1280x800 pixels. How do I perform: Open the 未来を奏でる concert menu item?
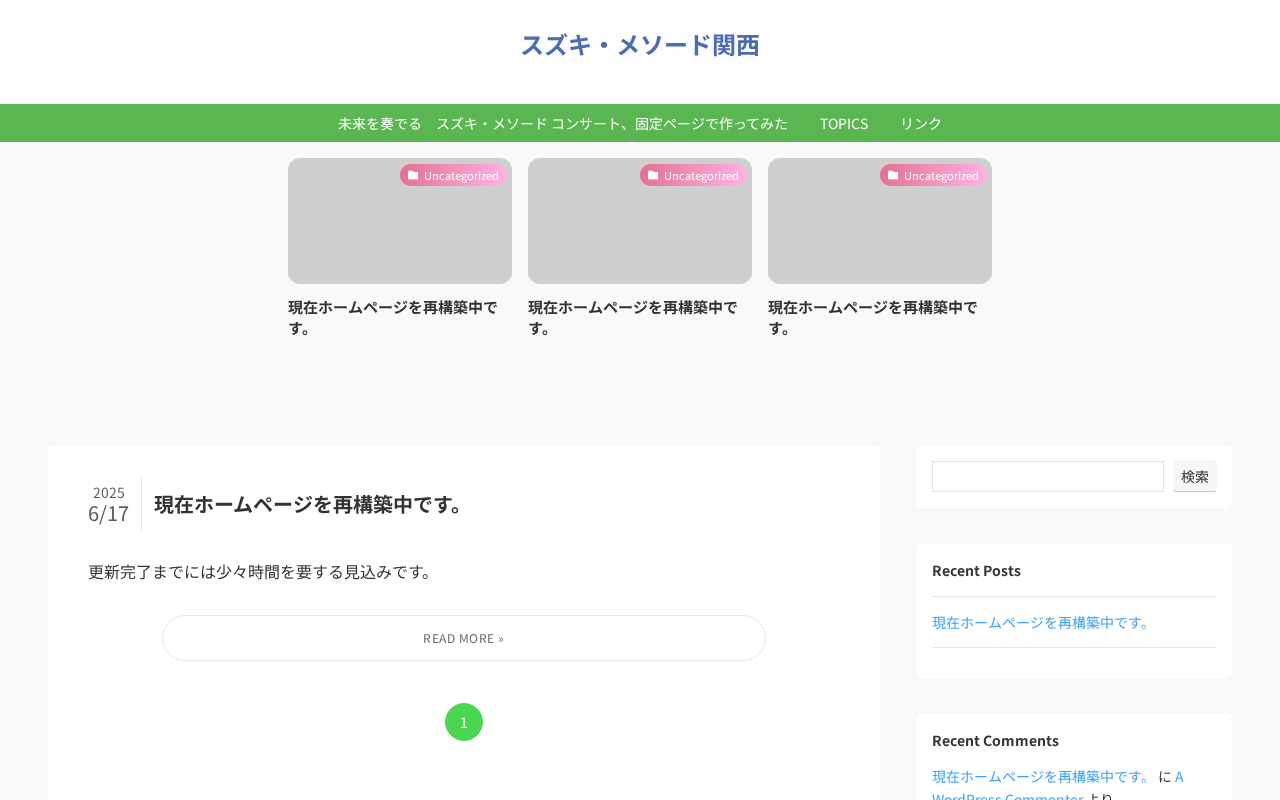(563, 123)
